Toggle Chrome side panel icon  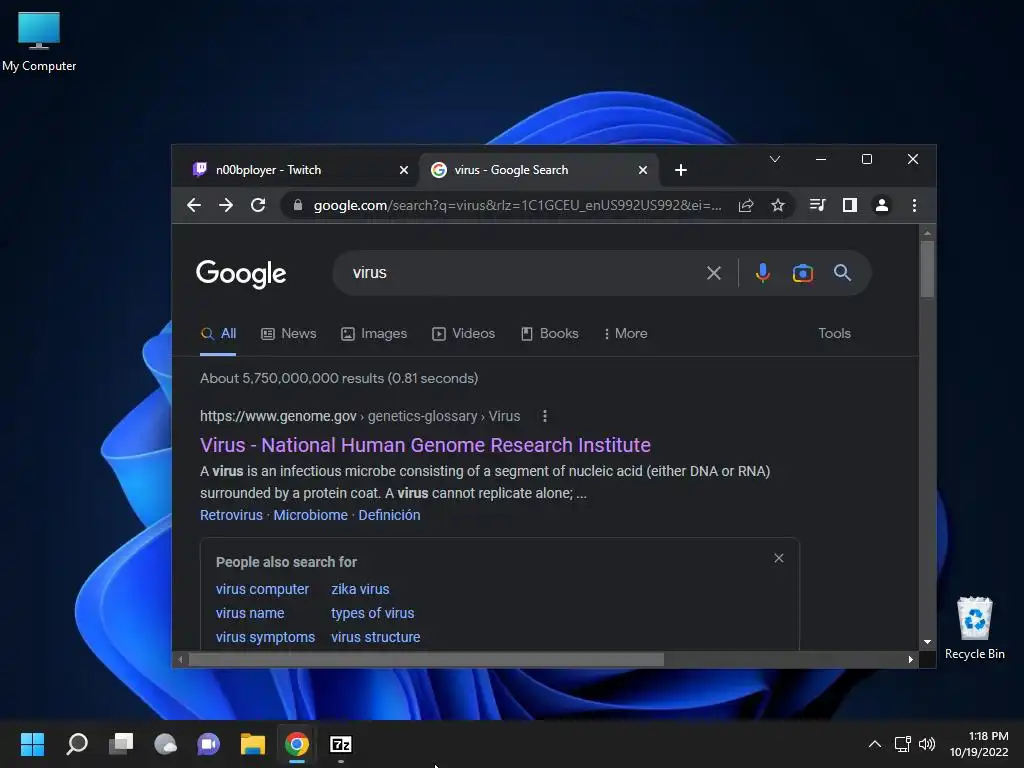(x=850, y=205)
